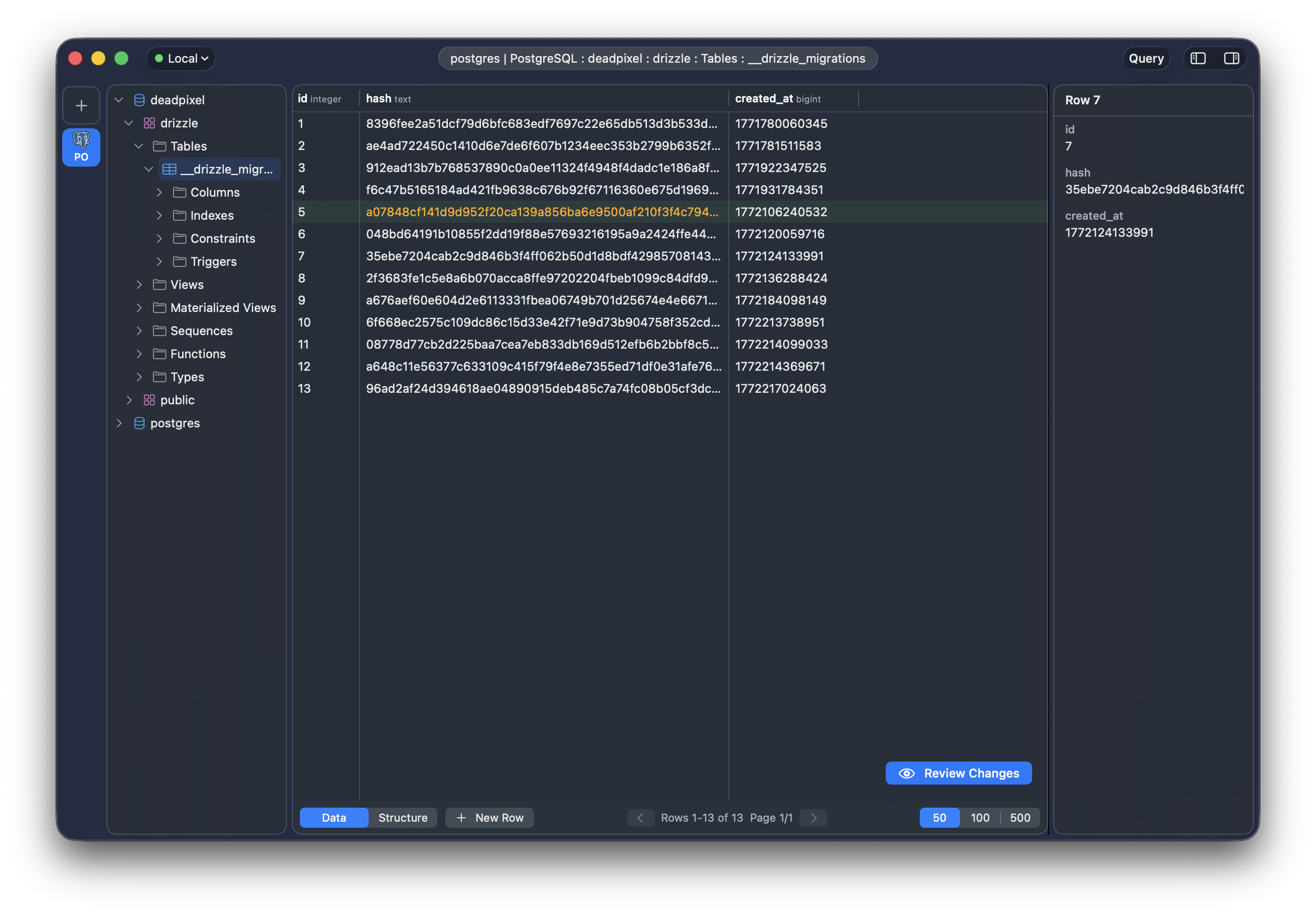Click the plus new connection button
Screen dimensions: 1316x915
(x=81, y=105)
